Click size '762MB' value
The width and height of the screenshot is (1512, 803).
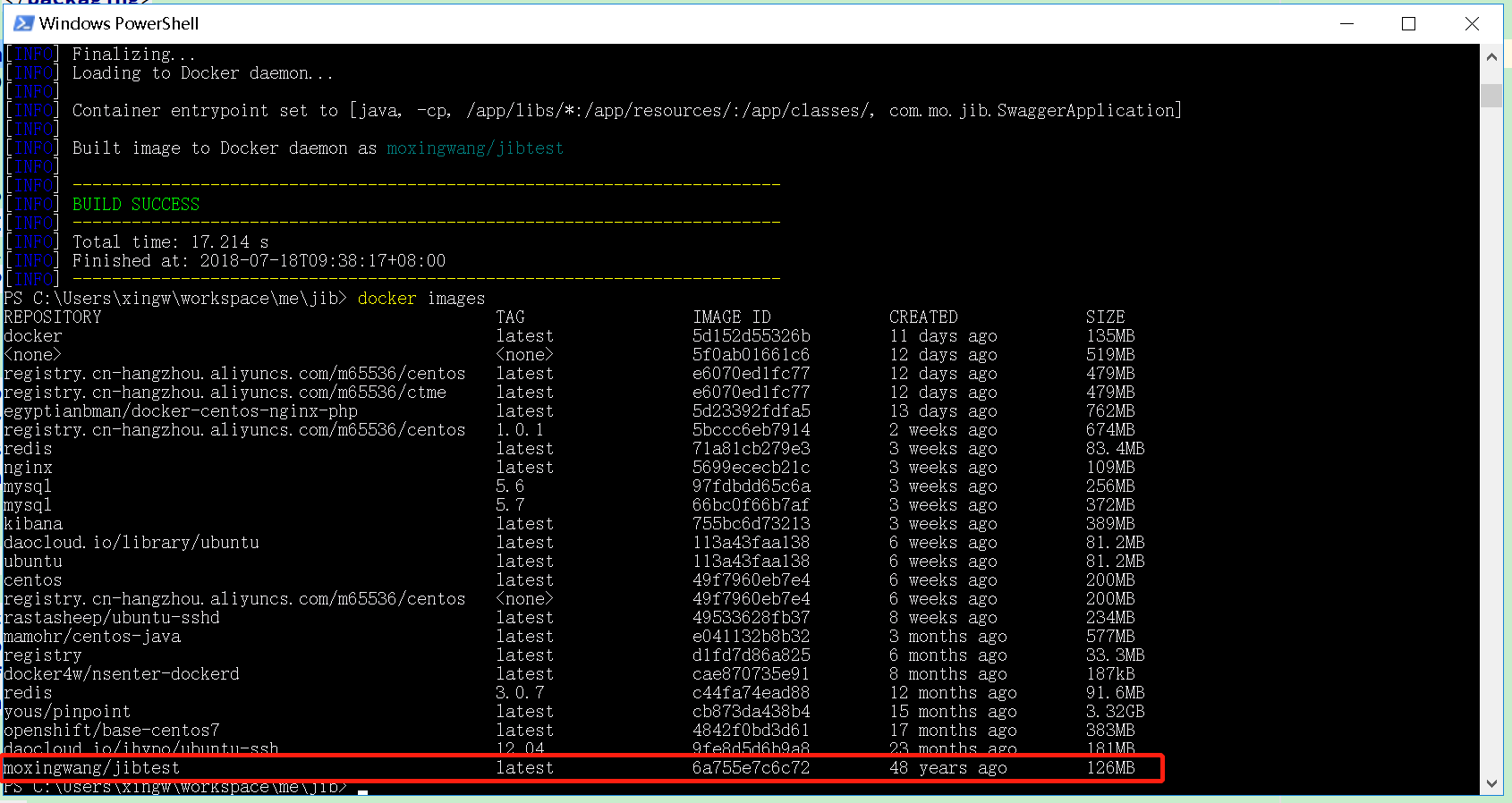pyautogui.click(x=1110, y=411)
